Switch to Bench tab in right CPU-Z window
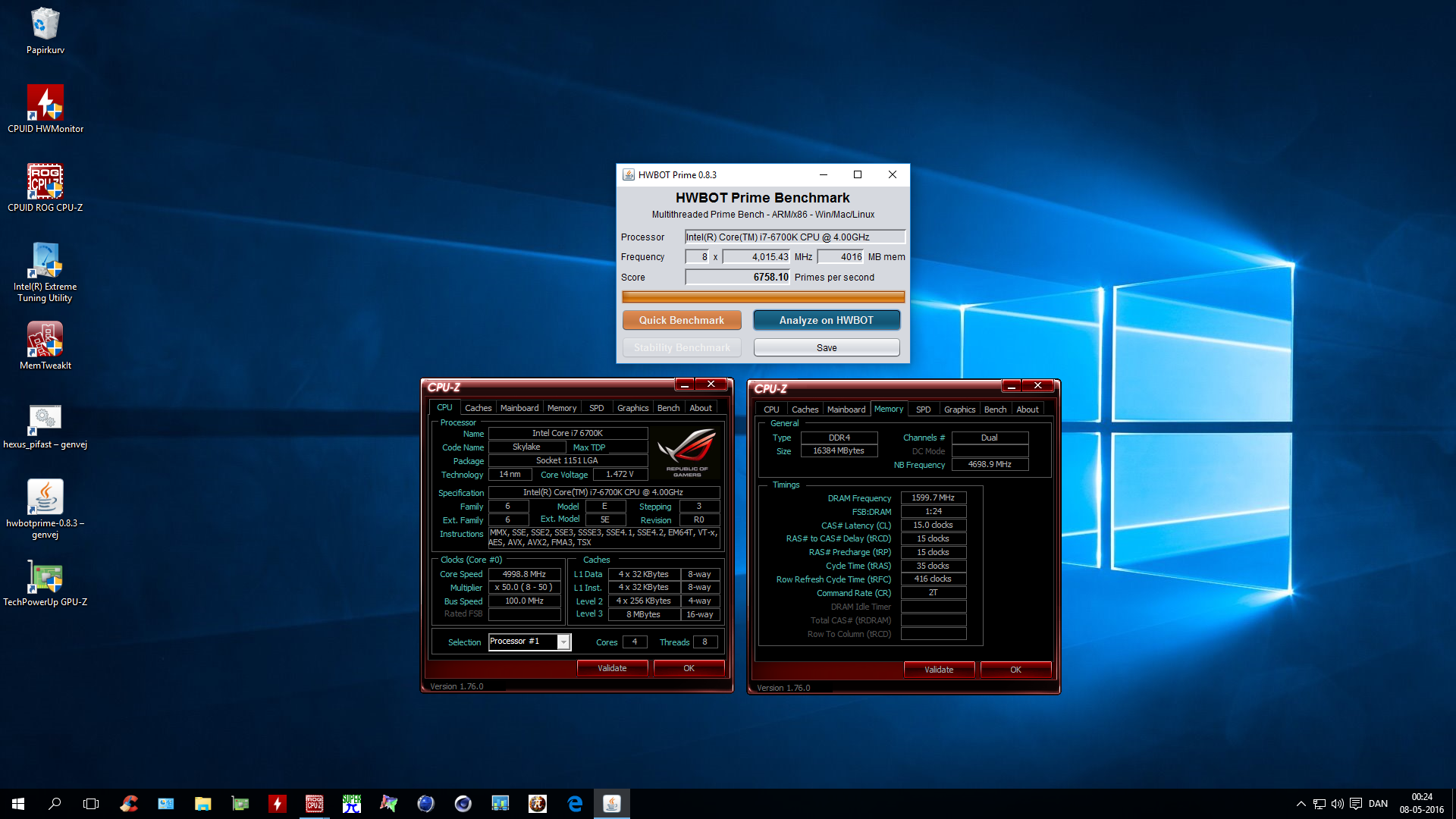 [x=995, y=409]
